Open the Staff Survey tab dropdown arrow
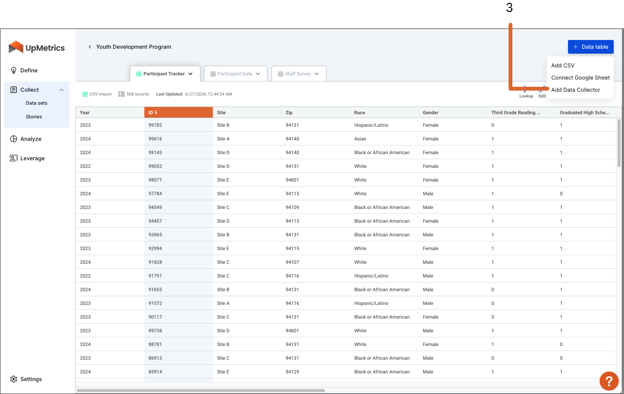 tap(317, 74)
